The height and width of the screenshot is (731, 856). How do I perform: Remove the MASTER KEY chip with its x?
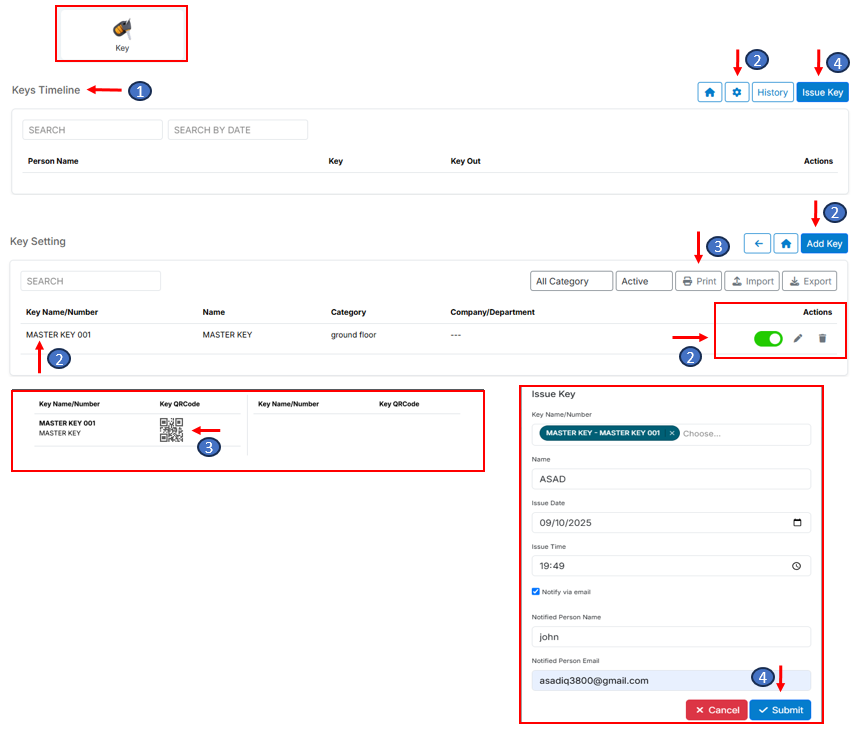tap(672, 433)
